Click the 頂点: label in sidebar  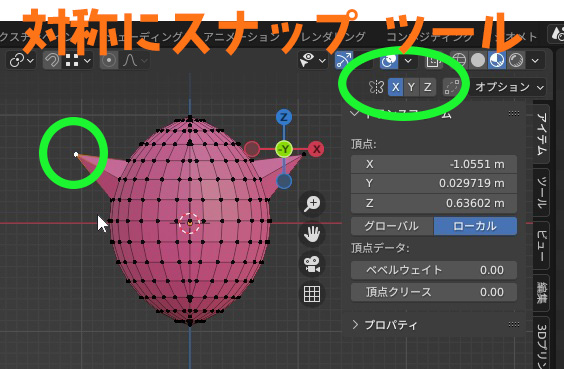click(x=364, y=144)
